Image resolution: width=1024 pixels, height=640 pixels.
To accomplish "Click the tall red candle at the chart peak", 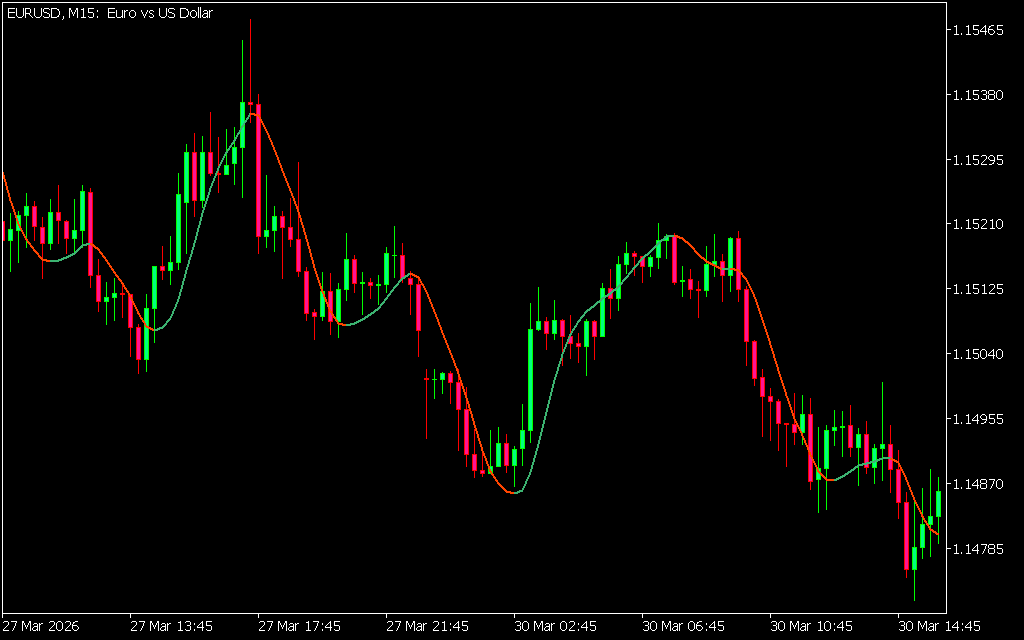I will click(x=258, y=170).
